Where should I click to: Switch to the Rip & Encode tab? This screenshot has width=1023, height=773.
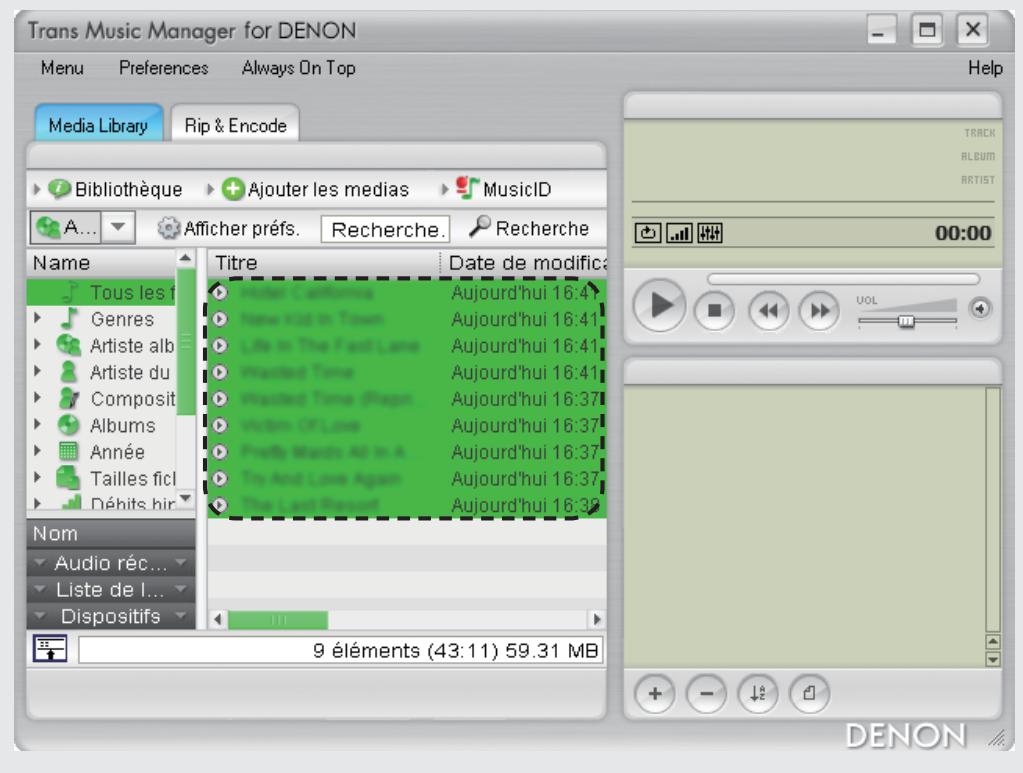(x=236, y=123)
